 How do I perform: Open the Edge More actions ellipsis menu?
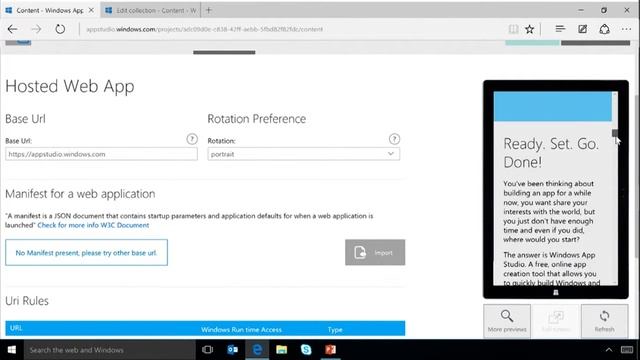[x=626, y=29]
